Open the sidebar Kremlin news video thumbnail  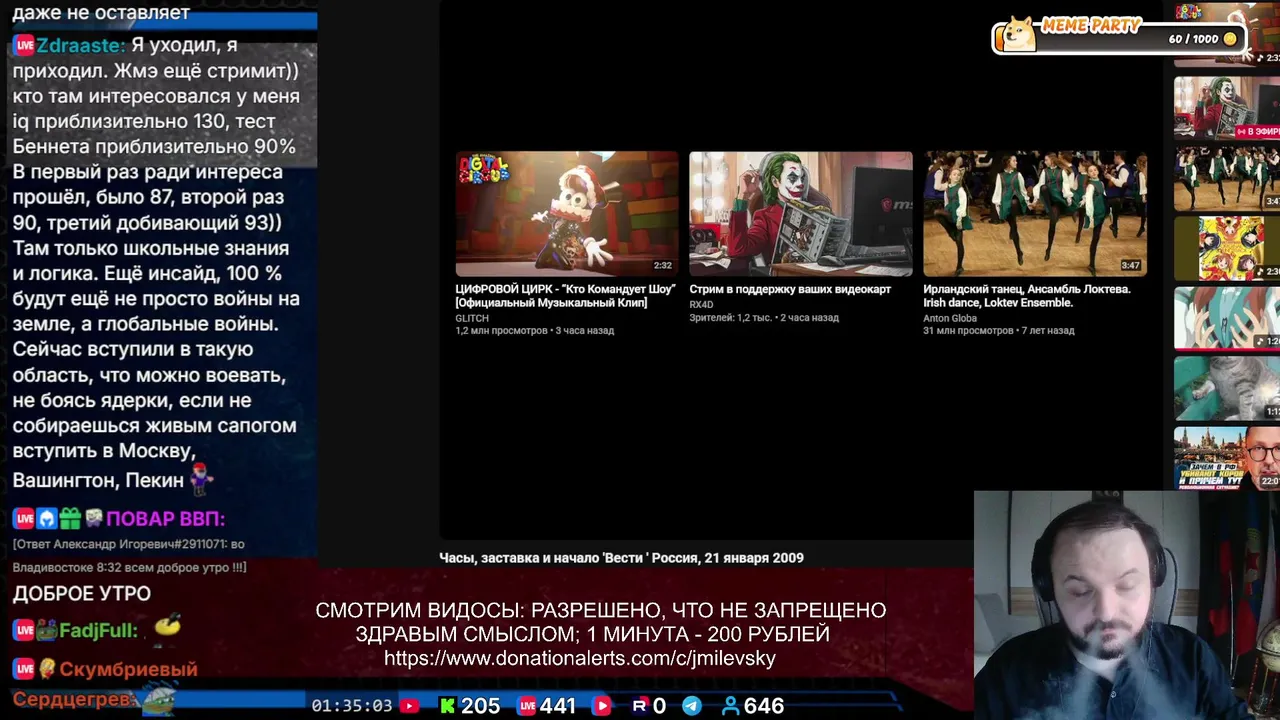click(1227, 458)
